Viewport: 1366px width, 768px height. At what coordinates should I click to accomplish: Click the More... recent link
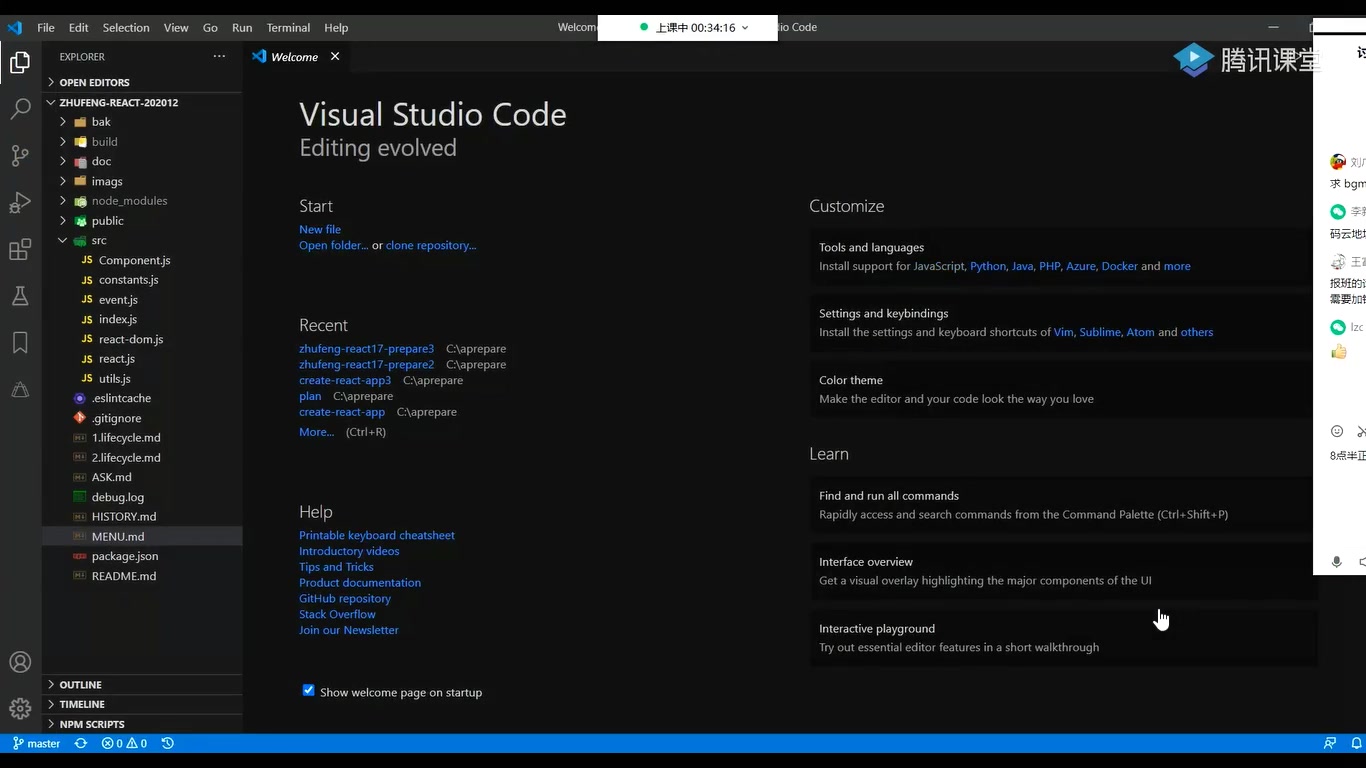point(316,432)
